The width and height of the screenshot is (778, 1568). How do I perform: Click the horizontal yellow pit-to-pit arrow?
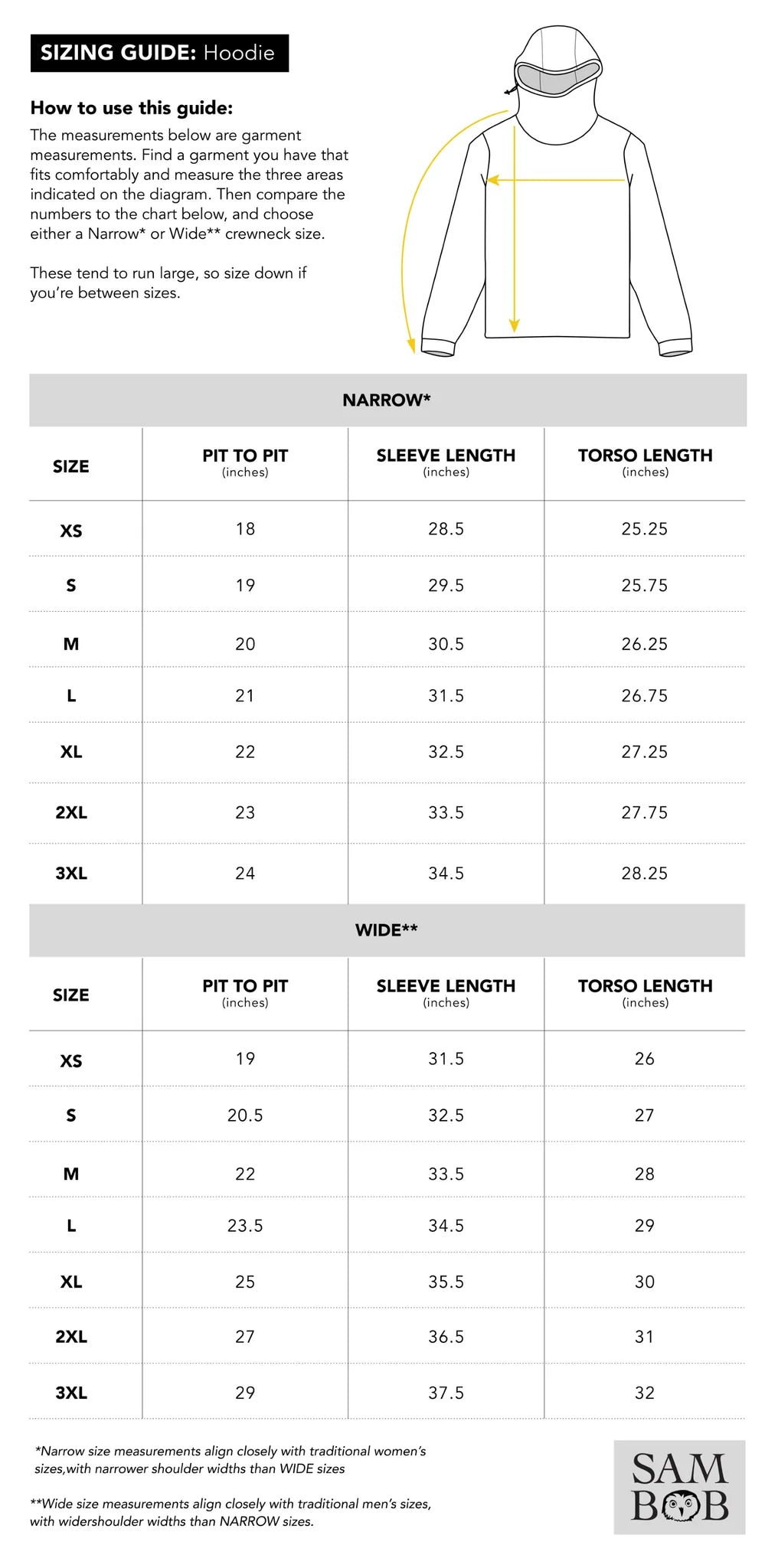click(557, 181)
